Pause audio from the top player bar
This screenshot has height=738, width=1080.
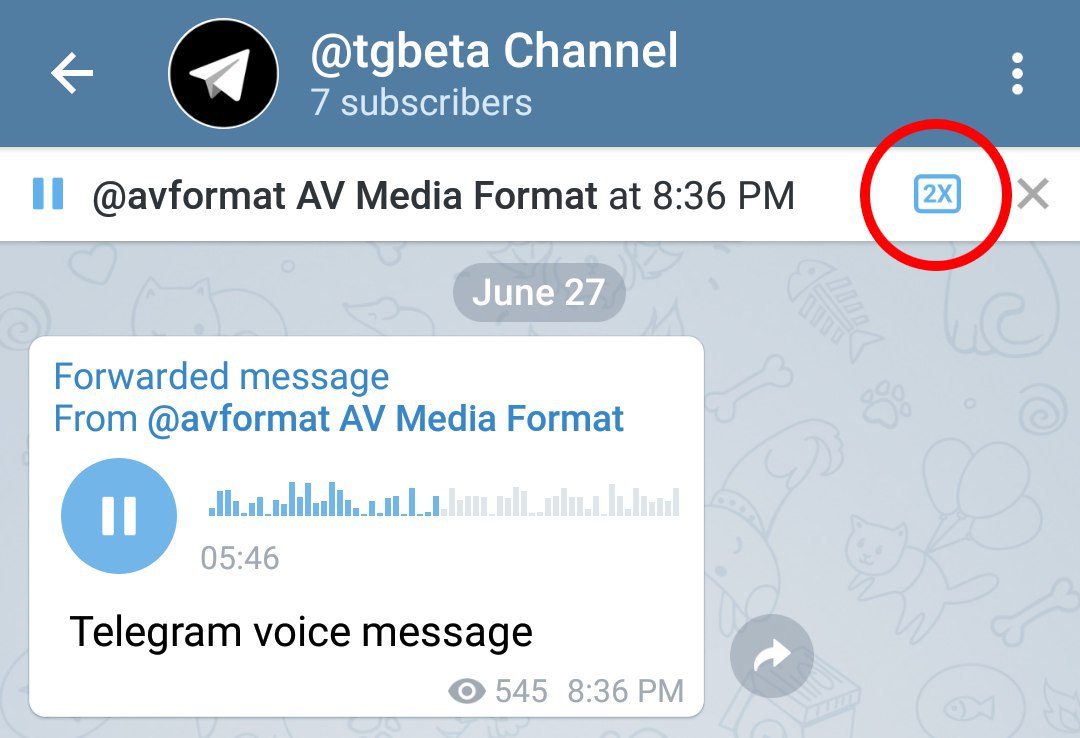pos(48,194)
